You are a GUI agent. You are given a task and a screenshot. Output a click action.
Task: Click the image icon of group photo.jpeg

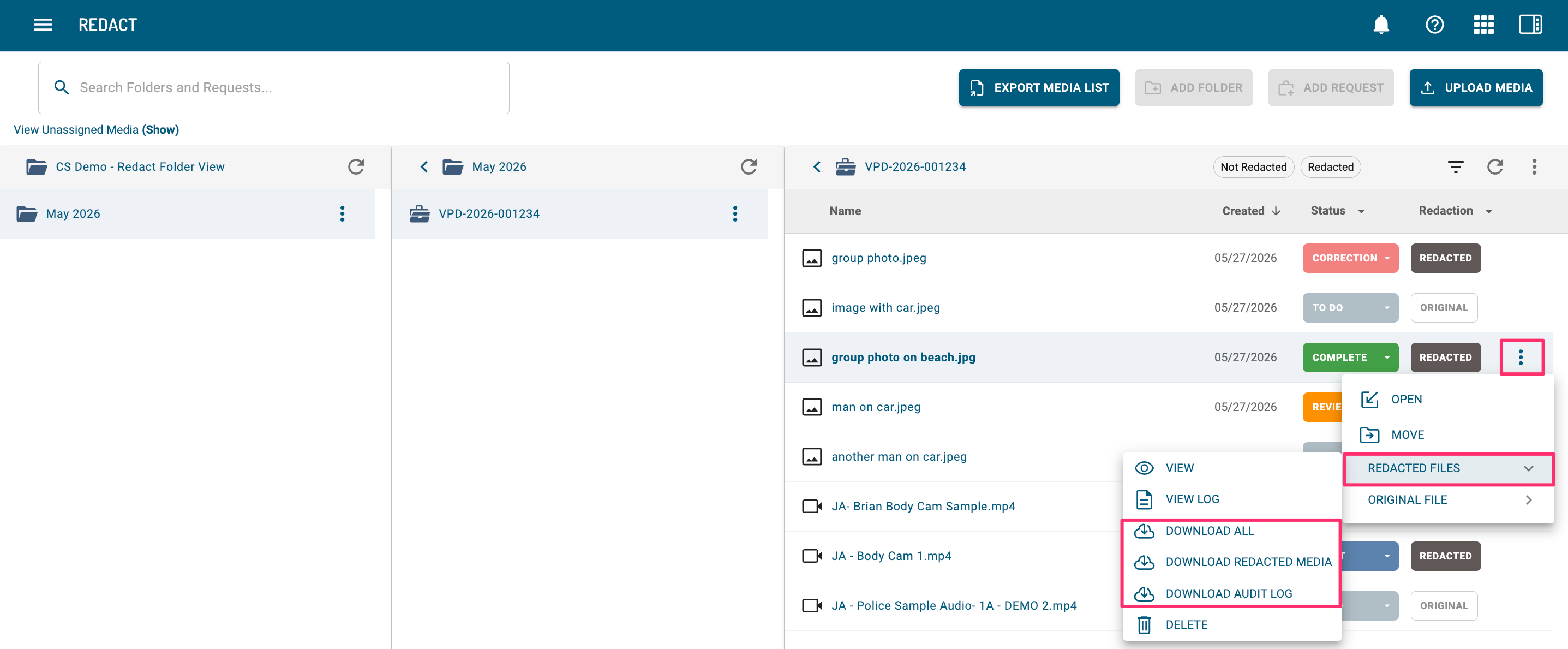pyautogui.click(x=811, y=258)
